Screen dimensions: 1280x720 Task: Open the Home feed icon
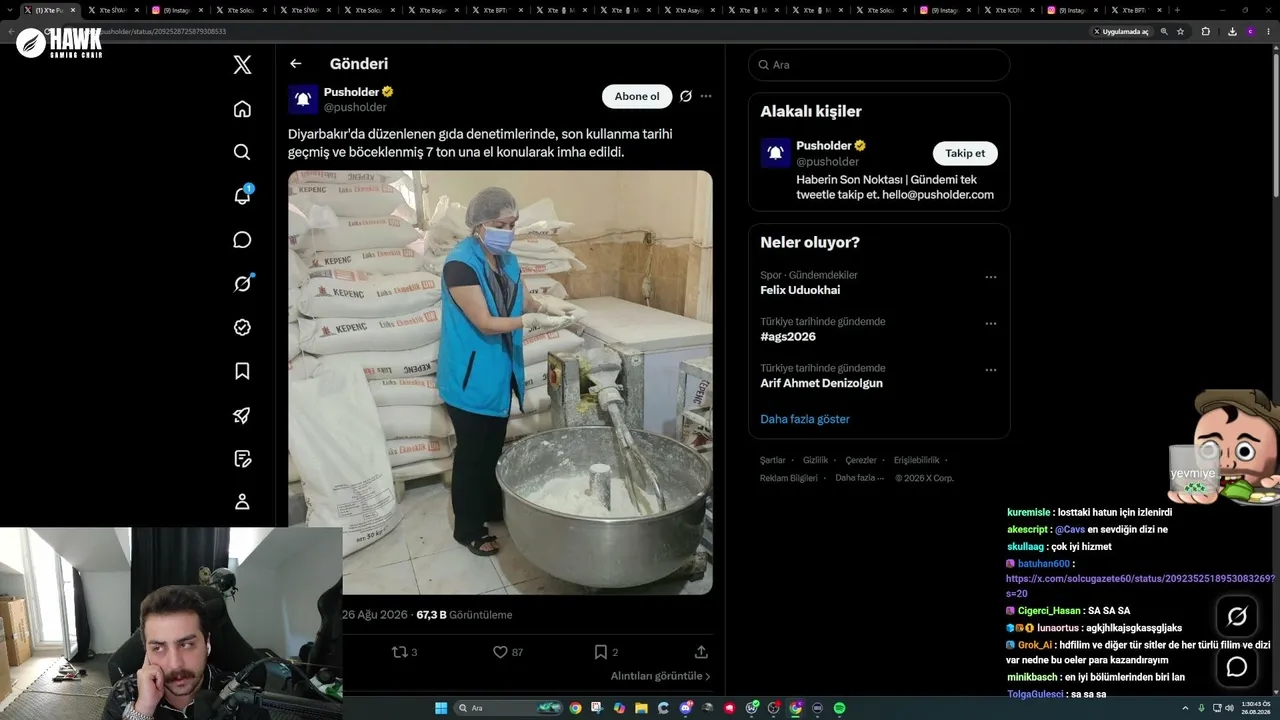pyautogui.click(x=242, y=109)
